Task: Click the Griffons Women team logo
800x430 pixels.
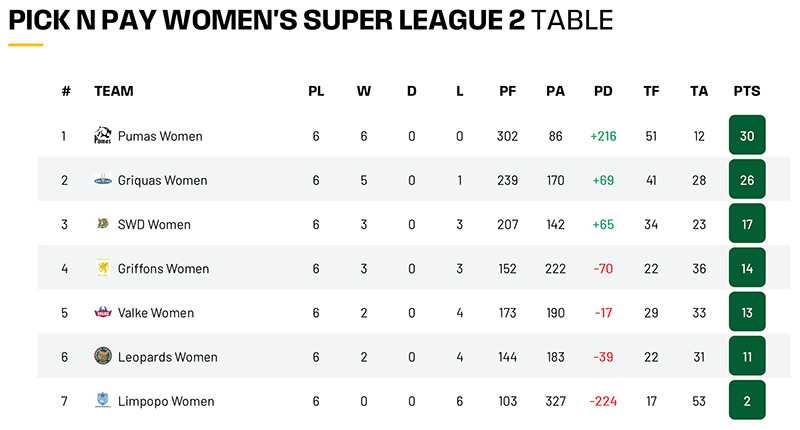Action: [x=103, y=267]
